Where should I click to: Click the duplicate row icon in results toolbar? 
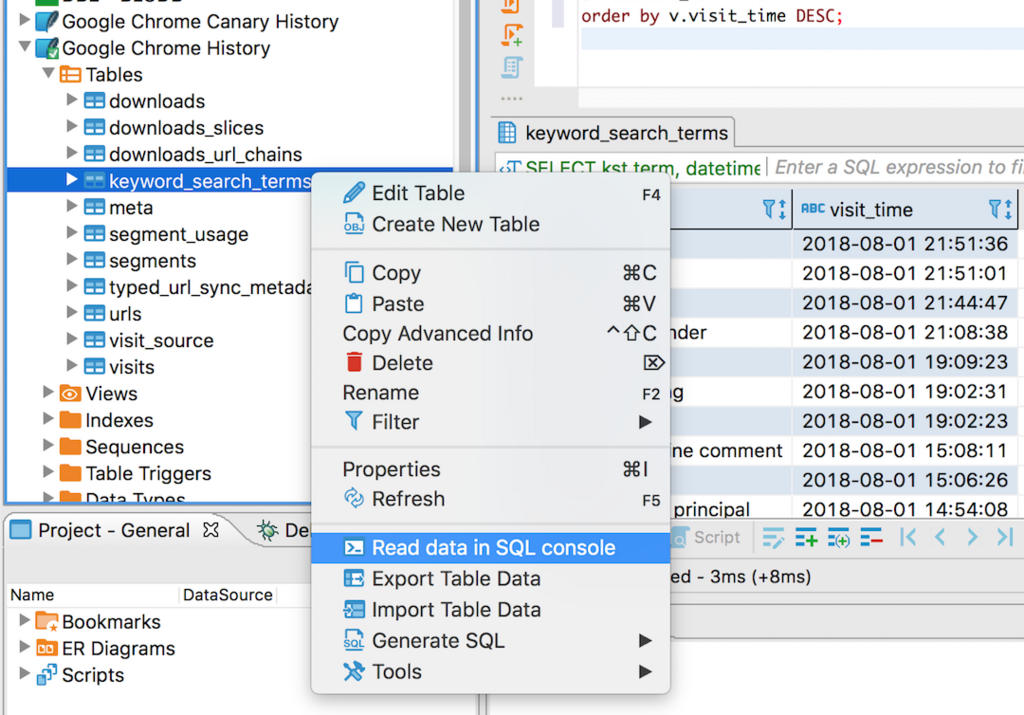click(839, 538)
